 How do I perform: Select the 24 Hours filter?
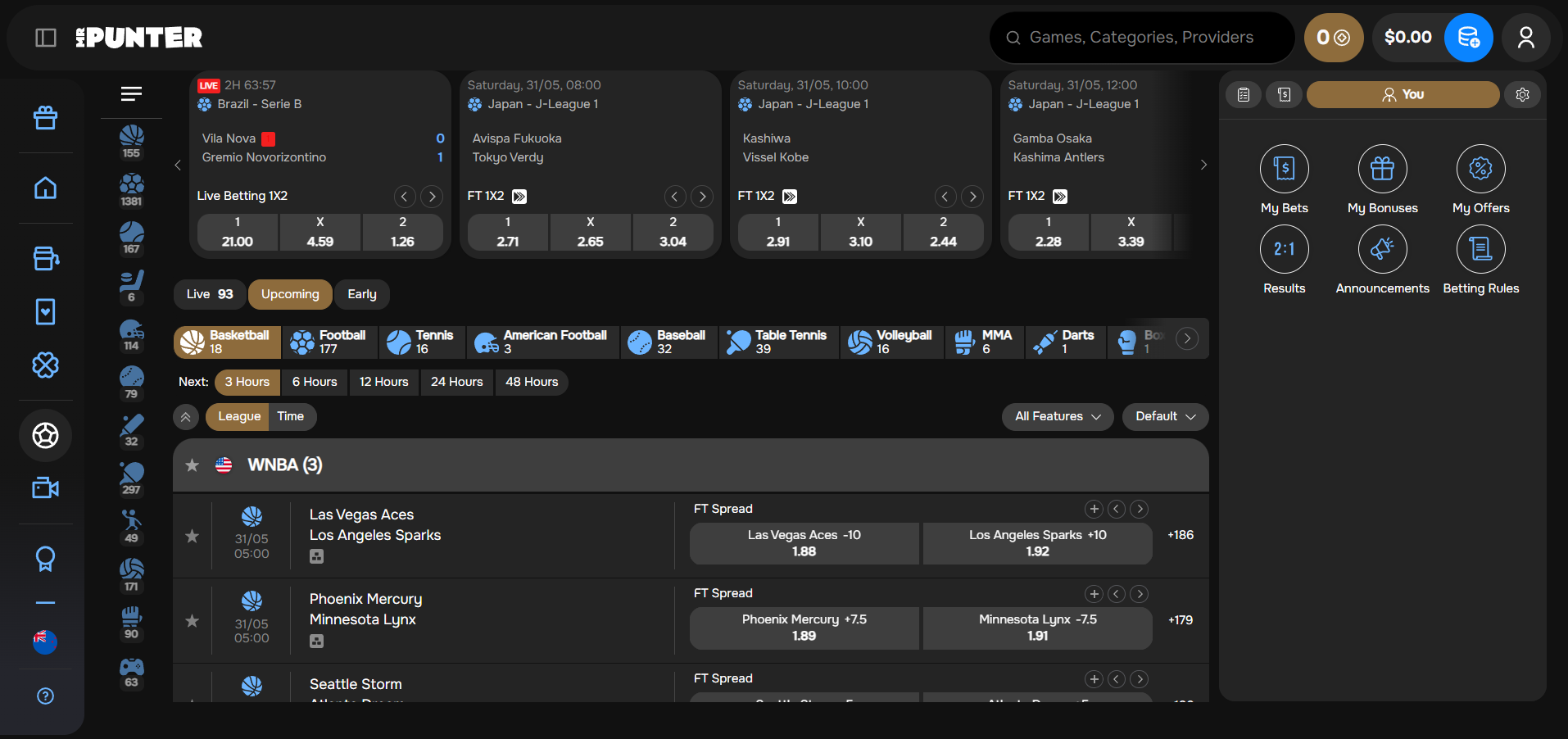point(457,382)
